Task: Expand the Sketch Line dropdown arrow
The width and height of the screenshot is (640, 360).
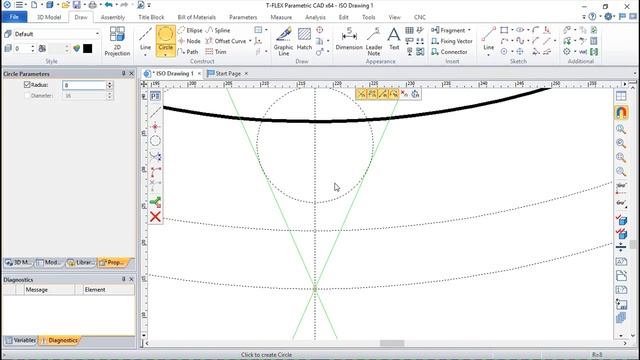Action: [489, 54]
